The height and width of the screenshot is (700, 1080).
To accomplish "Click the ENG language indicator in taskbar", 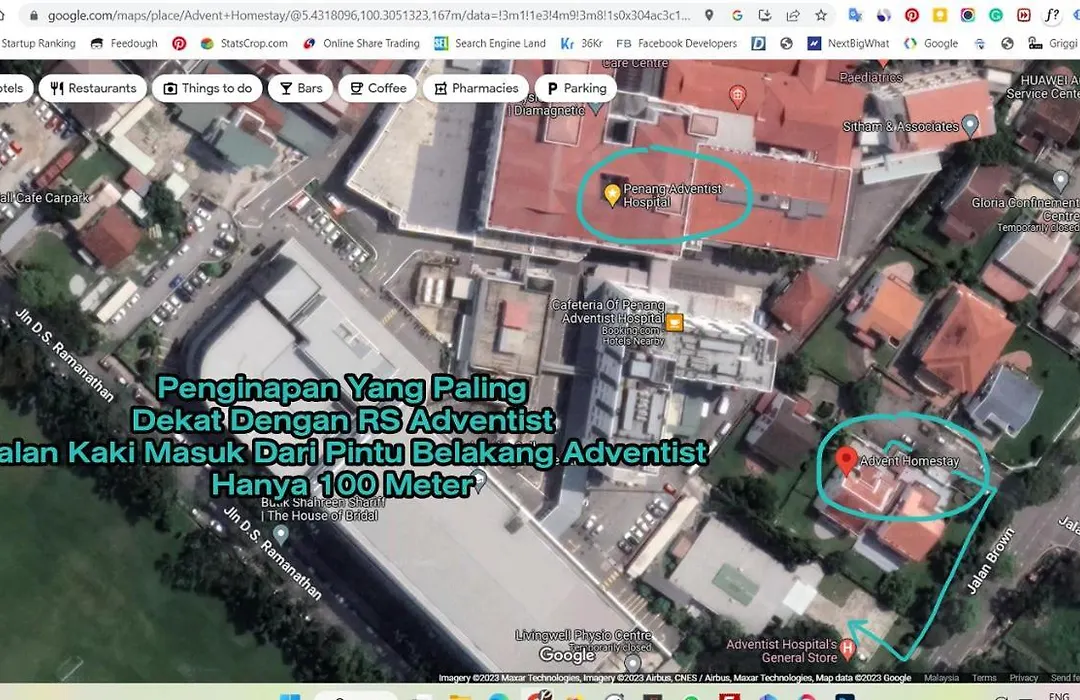I will pyautogui.click(x=1059, y=696).
